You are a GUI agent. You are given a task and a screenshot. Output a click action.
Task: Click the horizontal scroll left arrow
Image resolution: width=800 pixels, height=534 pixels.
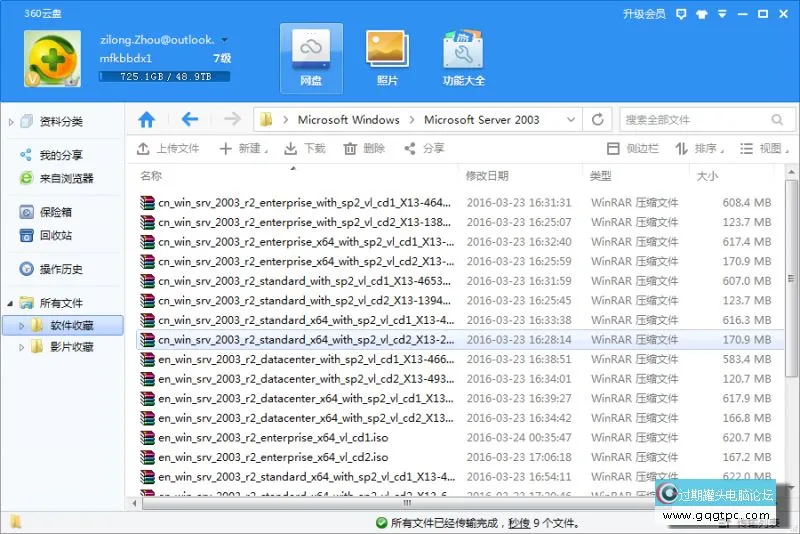pos(134,503)
